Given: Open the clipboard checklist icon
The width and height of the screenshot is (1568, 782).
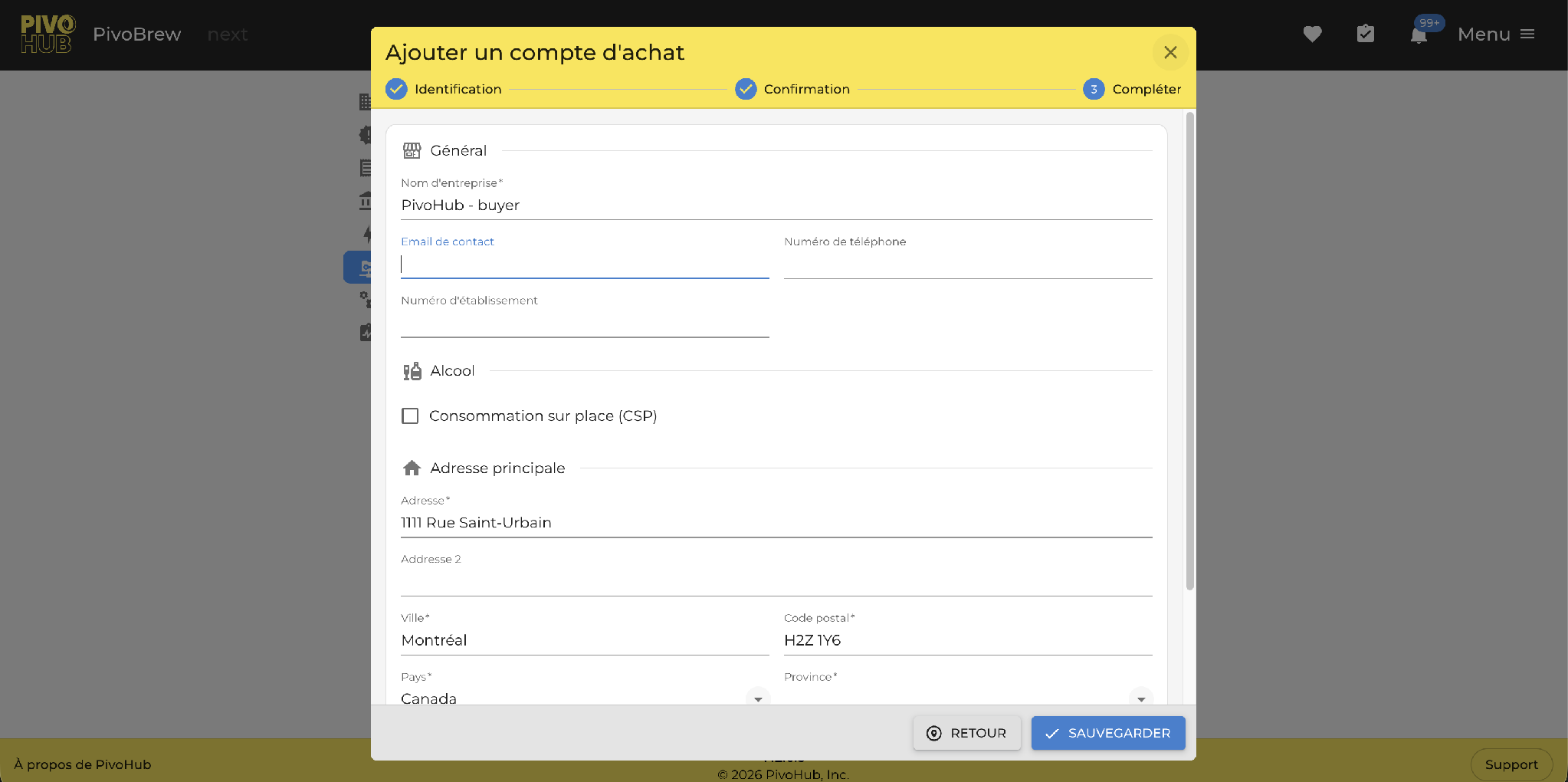Looking at the screenshot, I should (x=1365, y=34).
